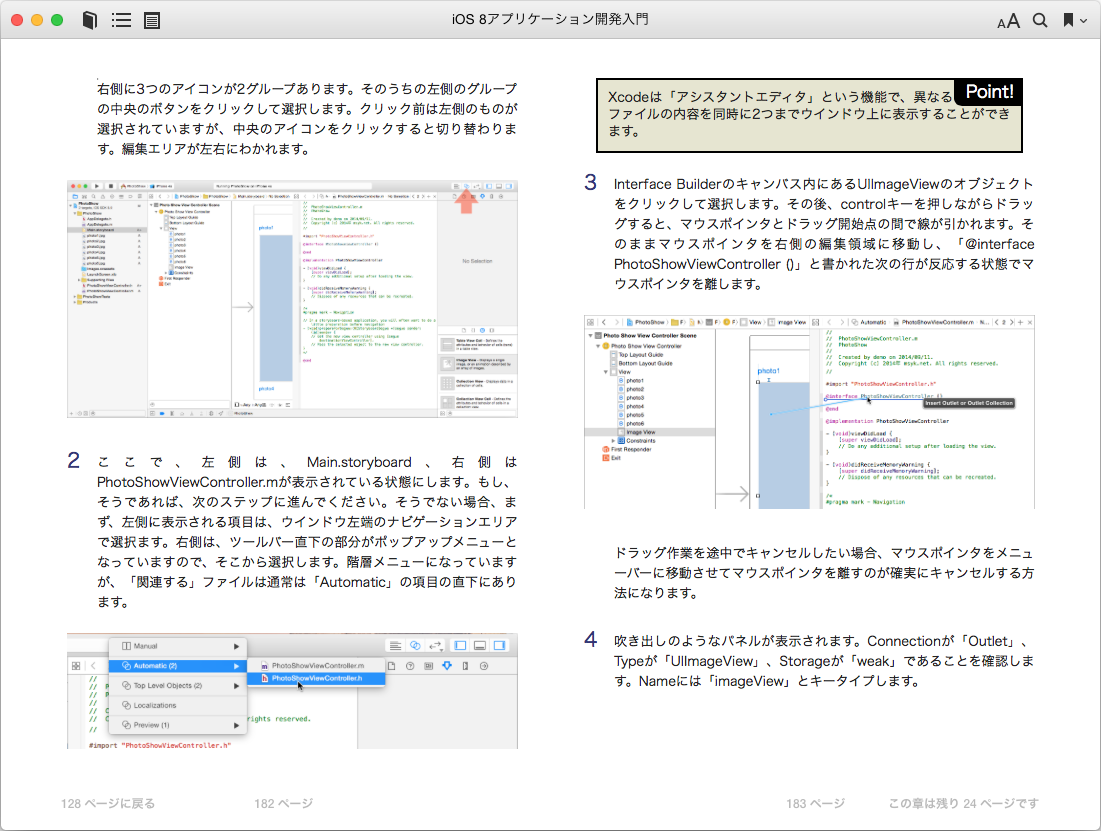The width and height of the screenshot is (1101, 831).
Task: Open the font size appearance menu
Action: [x=1008, y=21]
